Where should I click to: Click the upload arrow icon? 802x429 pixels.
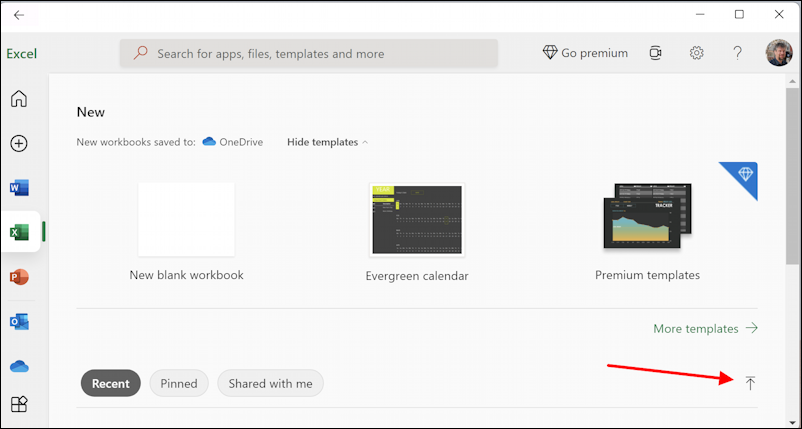[x=750, y=383]
